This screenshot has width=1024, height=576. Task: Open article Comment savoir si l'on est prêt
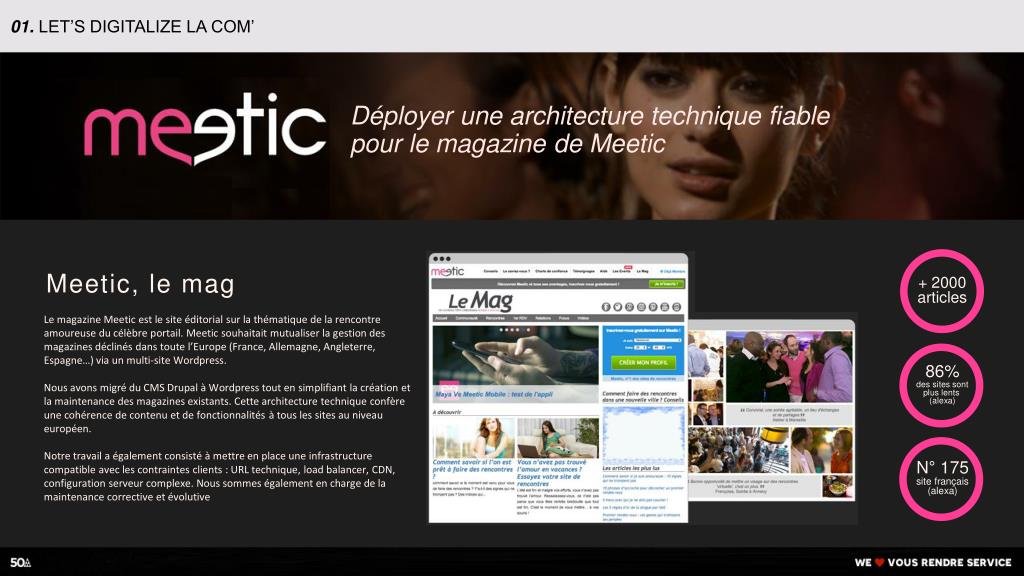(x=472, y=469)
